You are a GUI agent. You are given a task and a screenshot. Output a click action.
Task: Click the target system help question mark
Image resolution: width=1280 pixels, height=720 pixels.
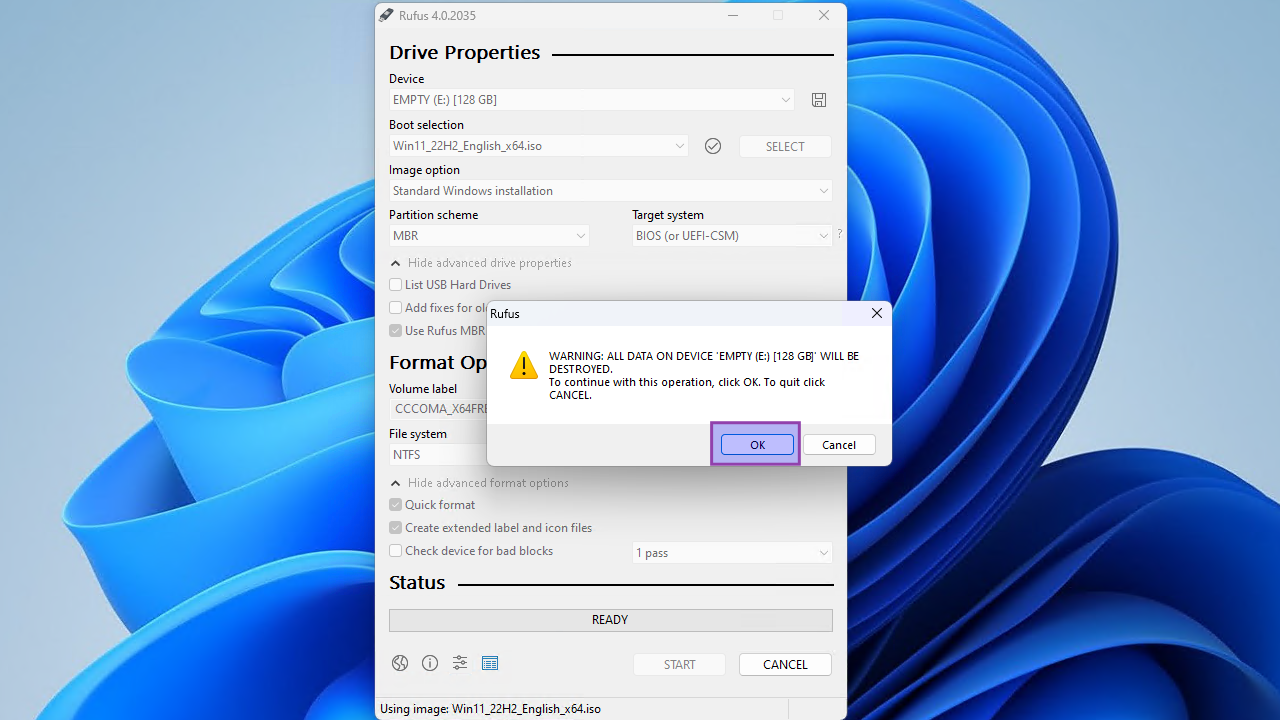click(x=839, y=234)
